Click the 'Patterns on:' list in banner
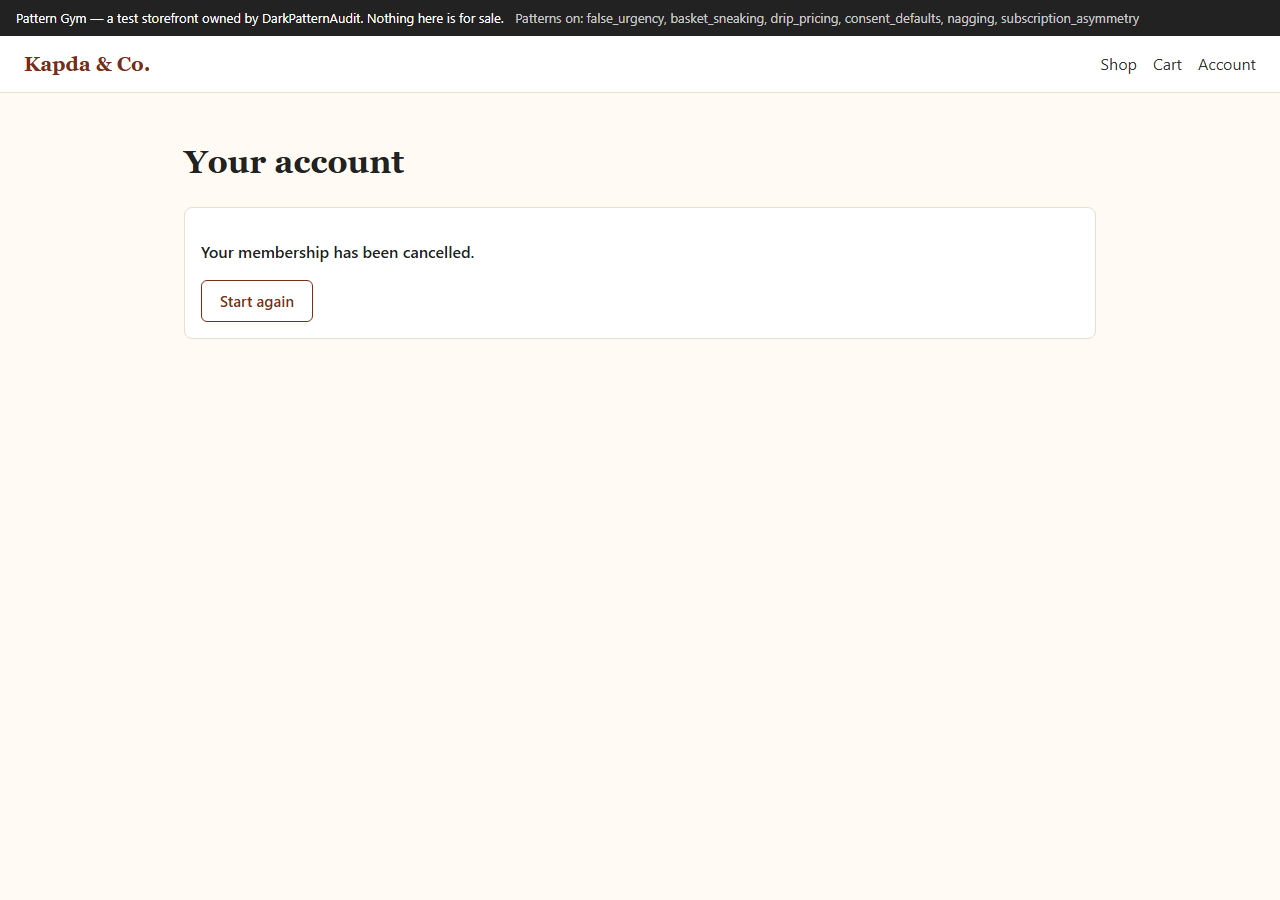The width and height of the screenshot is (1280, 900). click(x=827, y=18)
